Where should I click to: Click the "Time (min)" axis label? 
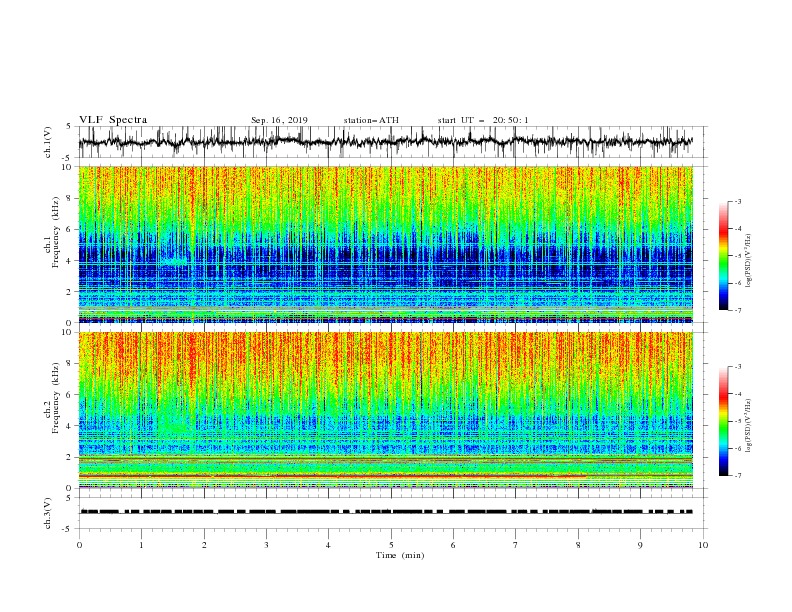tap(400, 555)
